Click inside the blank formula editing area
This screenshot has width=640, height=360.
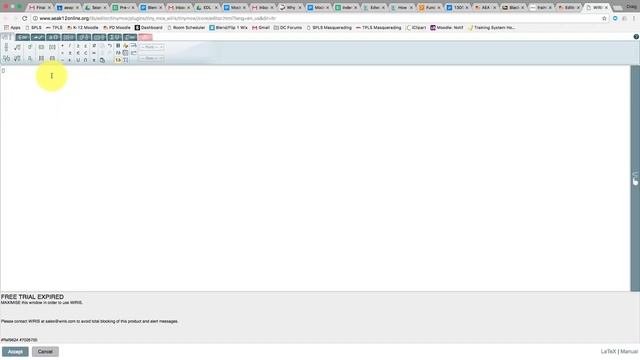click(x=315, y=178)
